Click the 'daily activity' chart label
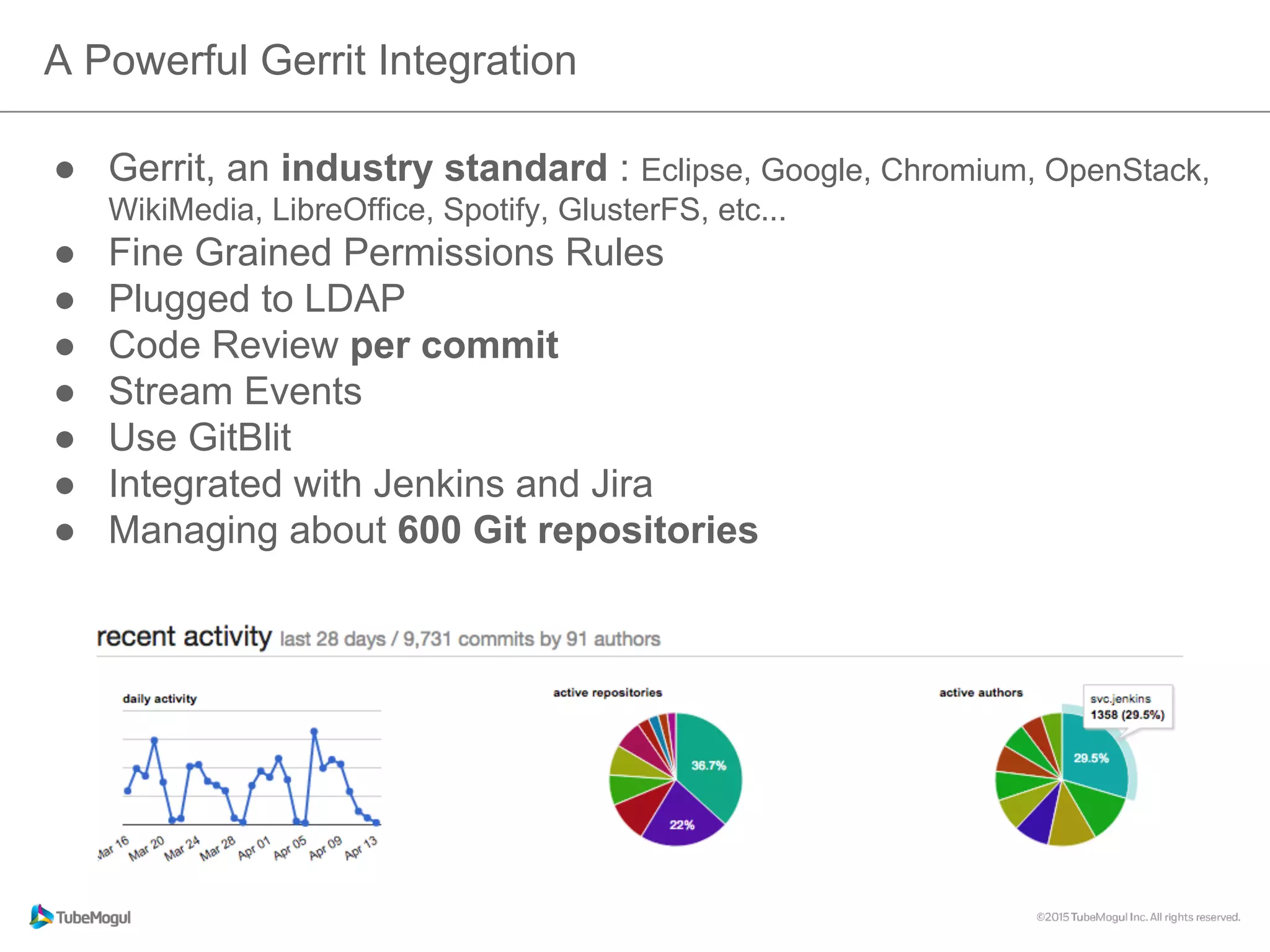This screenshot has height=952, width=1270. (159, 699)
